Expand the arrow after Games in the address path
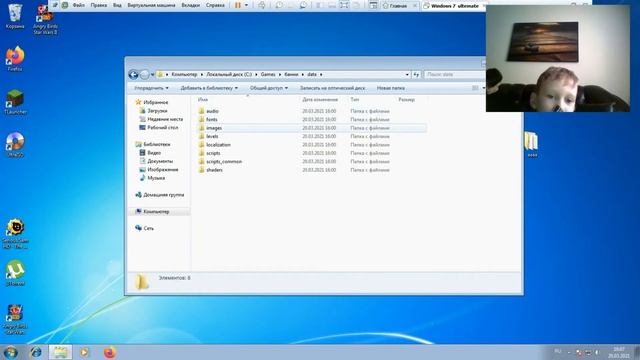 coord(280,75)
